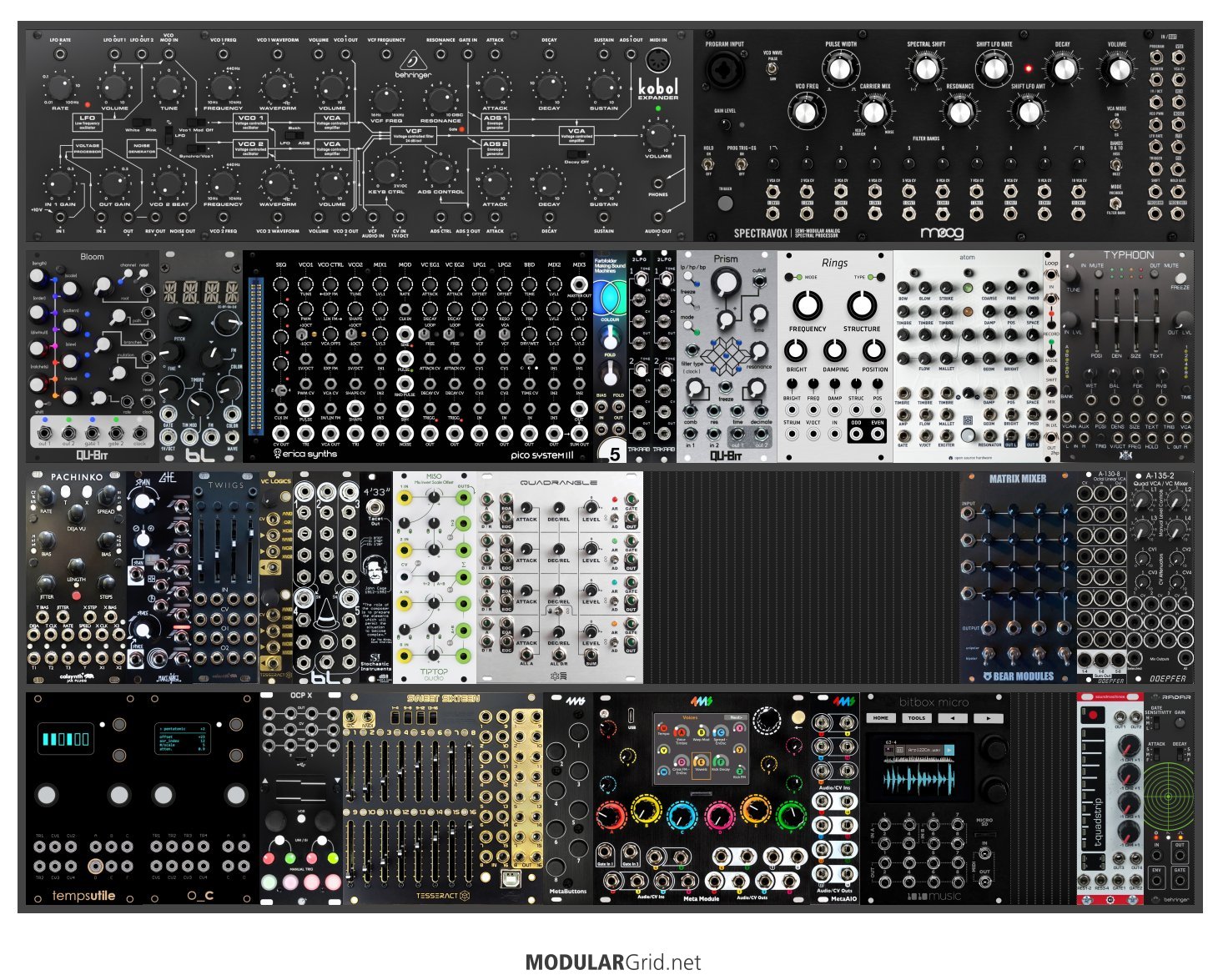
Task: Click the Shift LFO Amt knob on Spectravox
Action: coord(1028,111)
